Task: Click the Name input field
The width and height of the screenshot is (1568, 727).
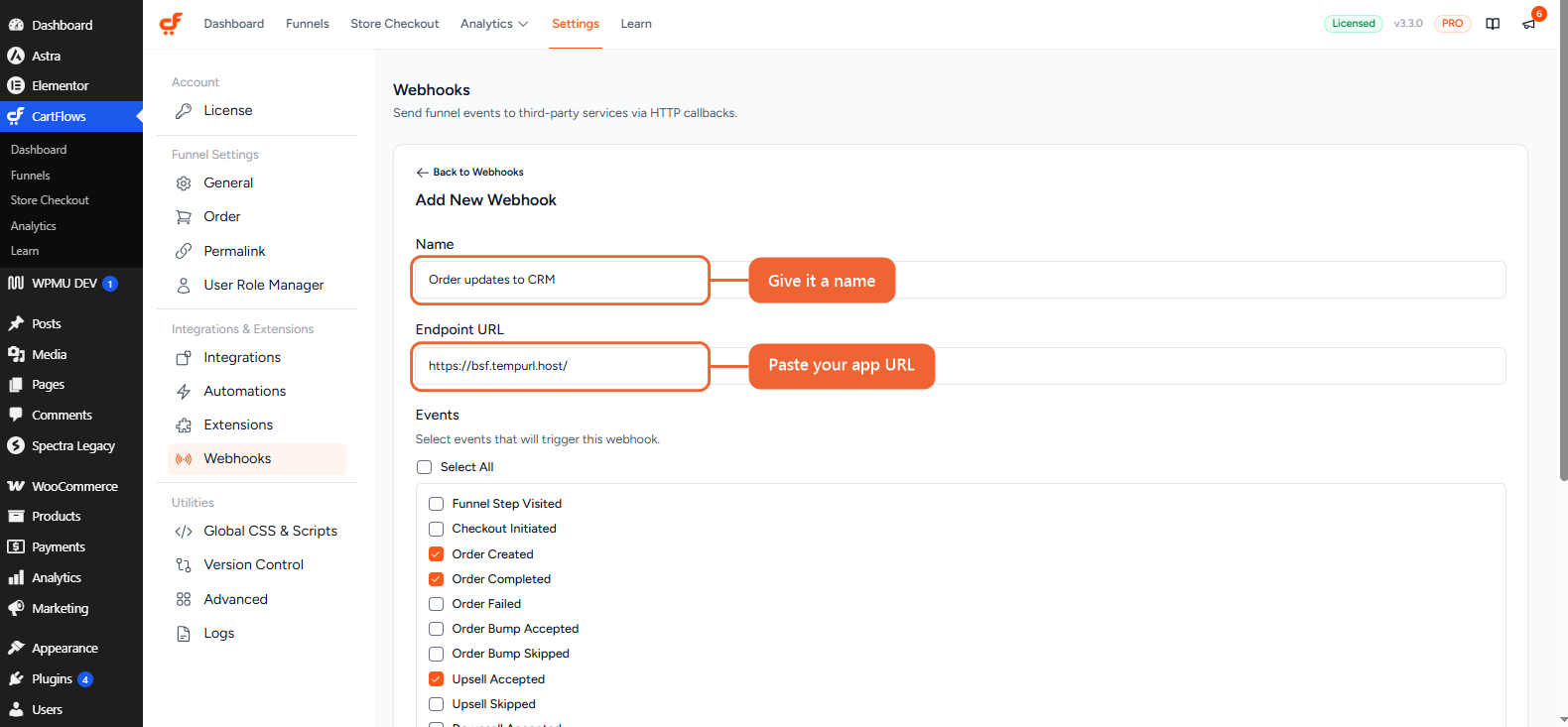Action: coord(961,280)
